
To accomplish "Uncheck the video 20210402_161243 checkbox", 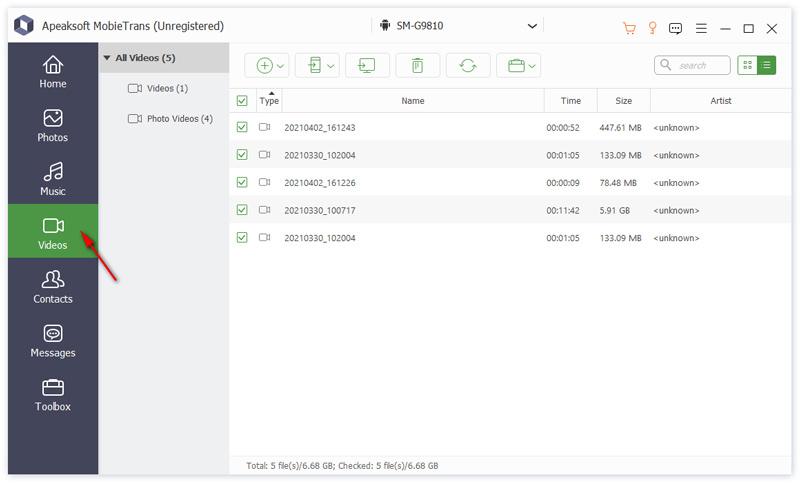I will tap(242, 128).
